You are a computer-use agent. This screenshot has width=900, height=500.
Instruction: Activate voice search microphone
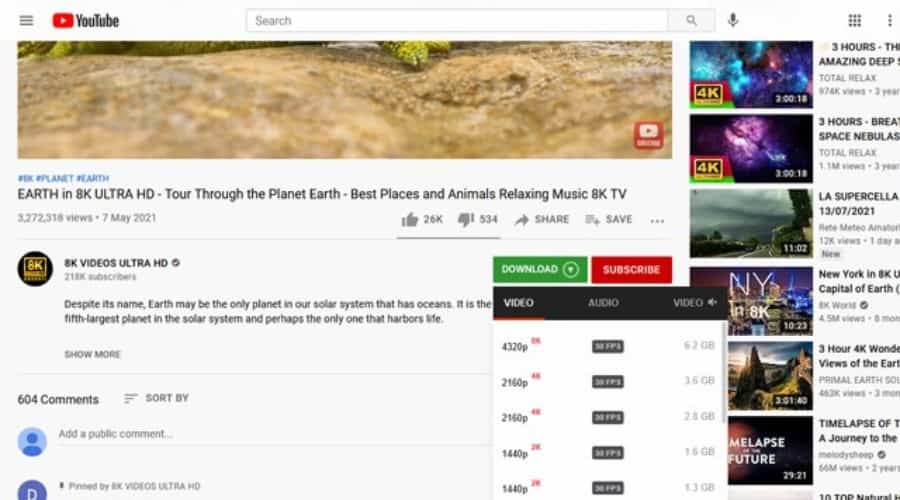coord(732,21)
